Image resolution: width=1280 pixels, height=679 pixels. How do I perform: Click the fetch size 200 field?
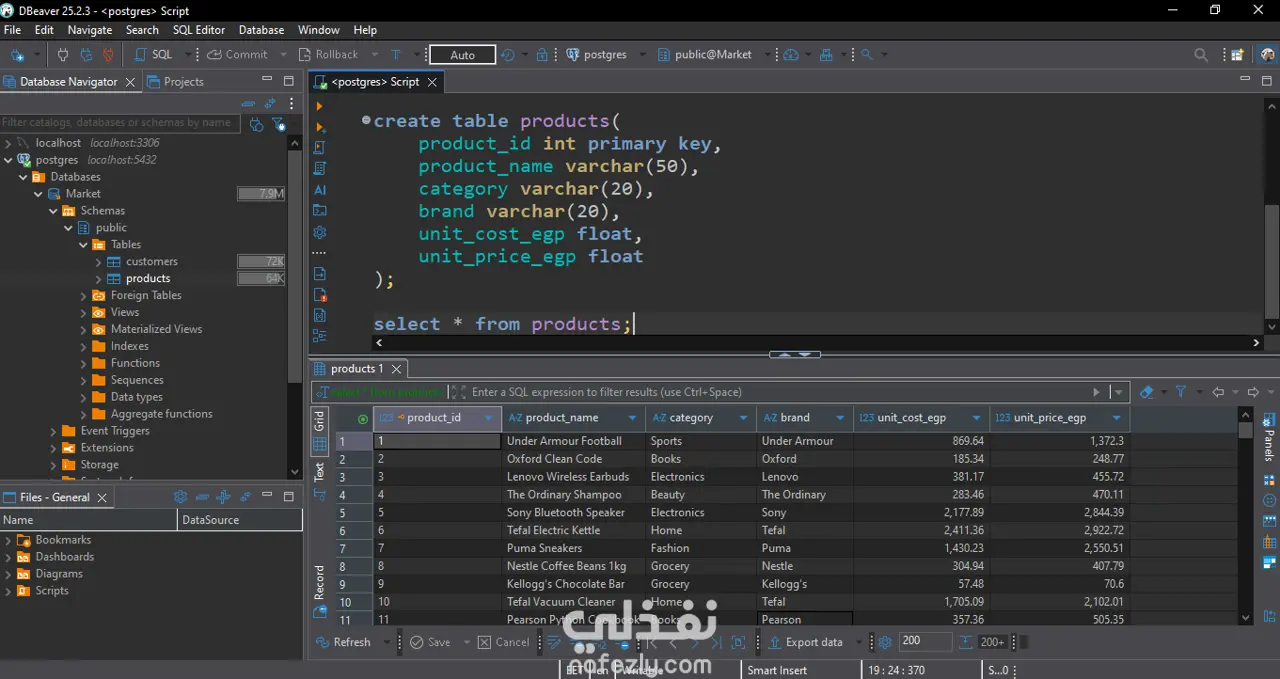925,642
